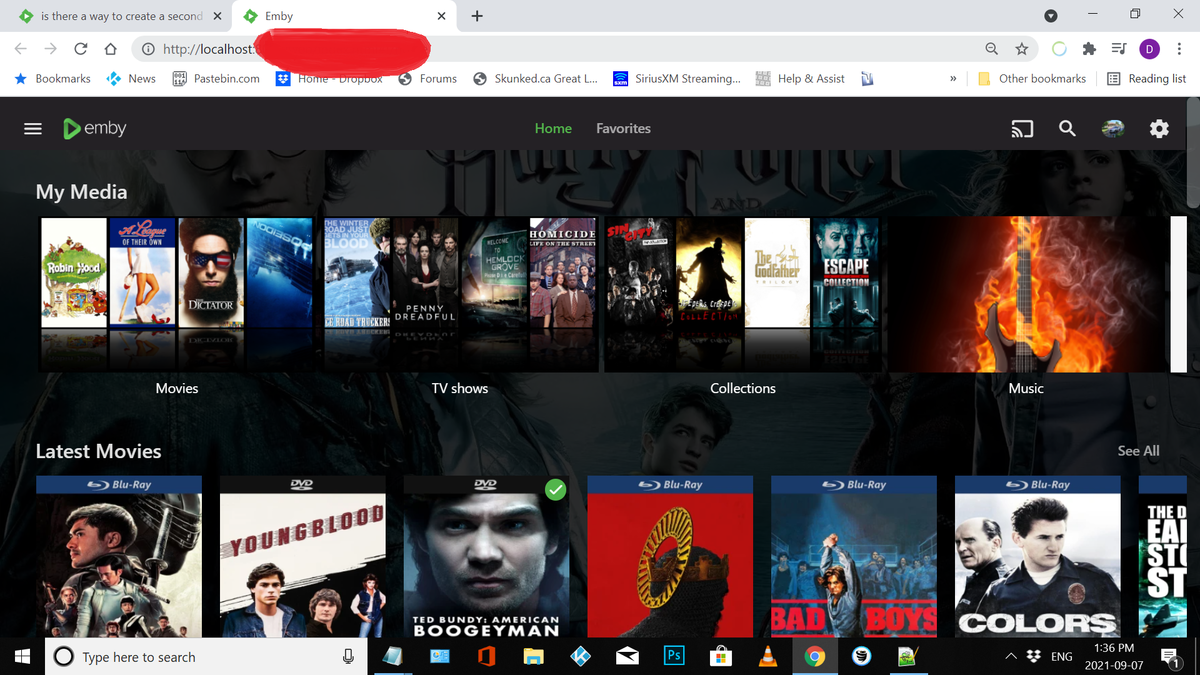The width and height of the screenshot is (1200, 675).
Task: Click the zoom magnifier in address bar
Action: tap(991, 49)
